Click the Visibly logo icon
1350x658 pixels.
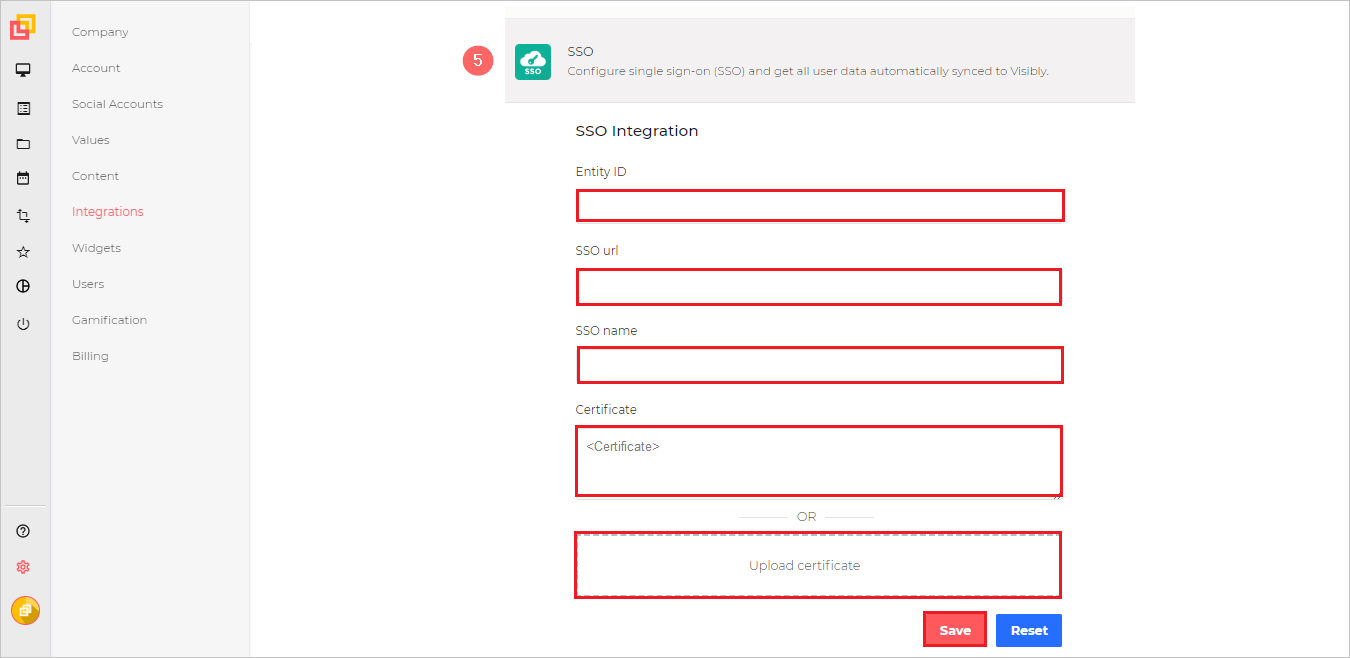[23, 27]
